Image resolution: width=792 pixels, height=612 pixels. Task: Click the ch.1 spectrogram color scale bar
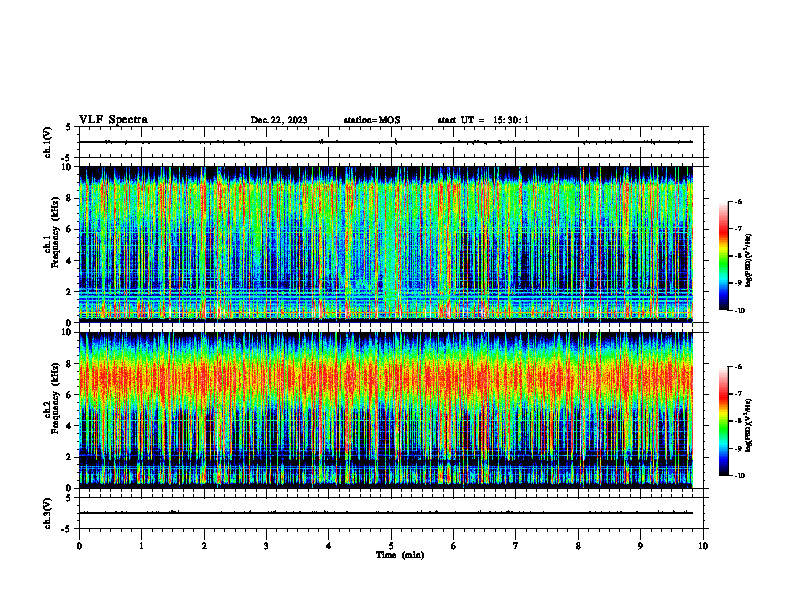pos(723,256)
